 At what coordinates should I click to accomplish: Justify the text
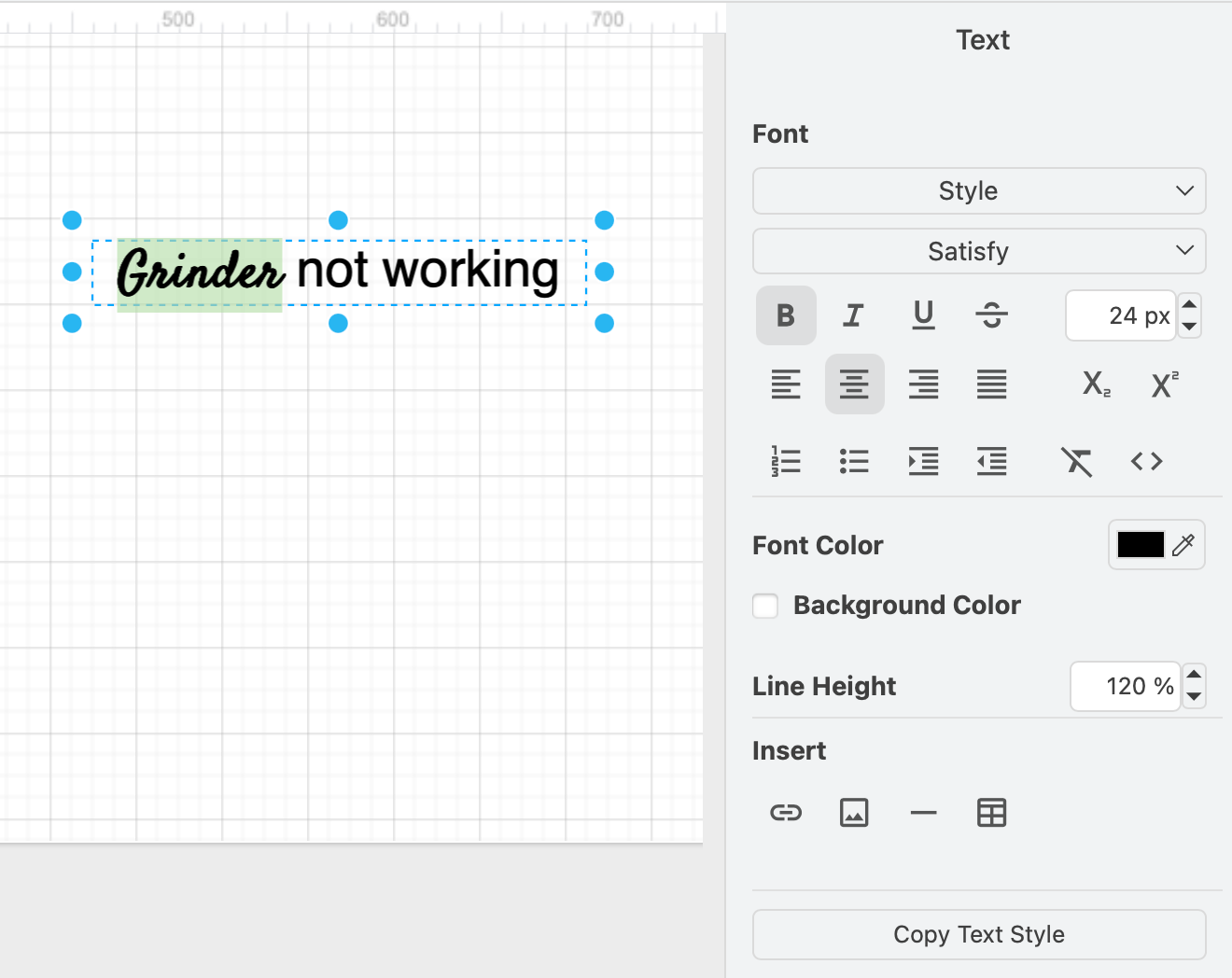click(991, 384)
